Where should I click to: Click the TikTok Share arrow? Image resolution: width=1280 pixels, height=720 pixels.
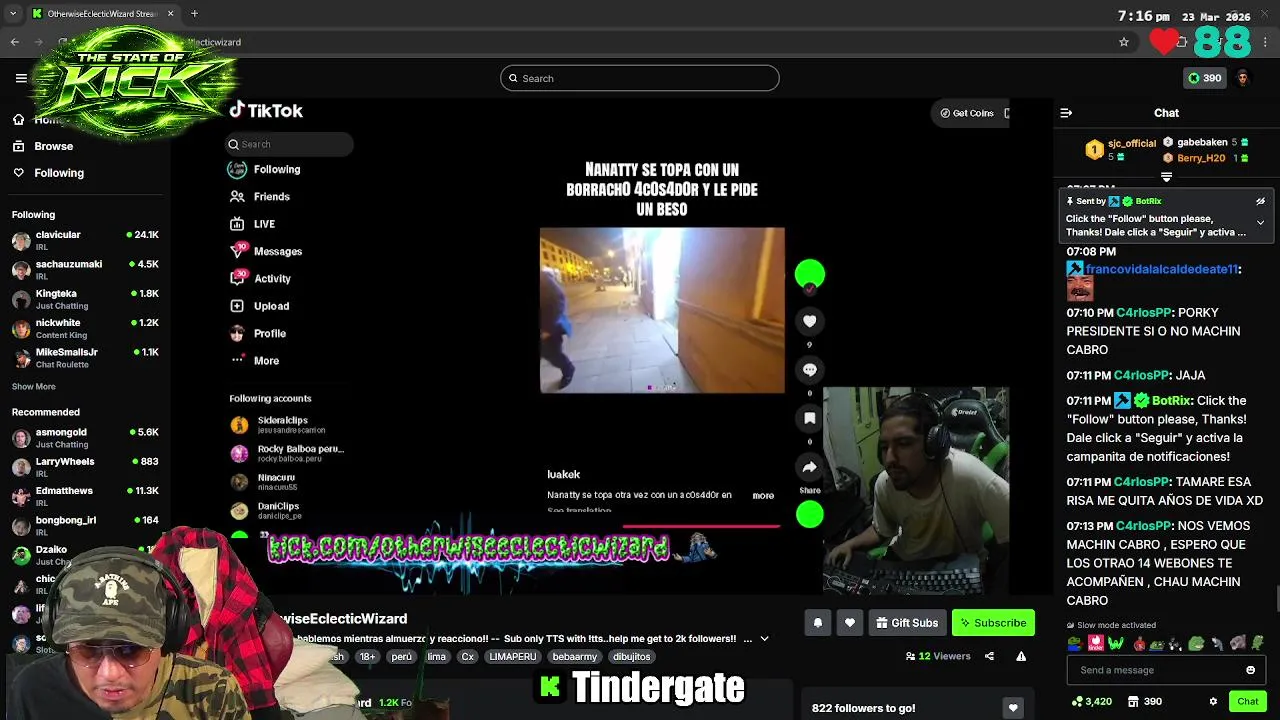(x=810, y=467)
